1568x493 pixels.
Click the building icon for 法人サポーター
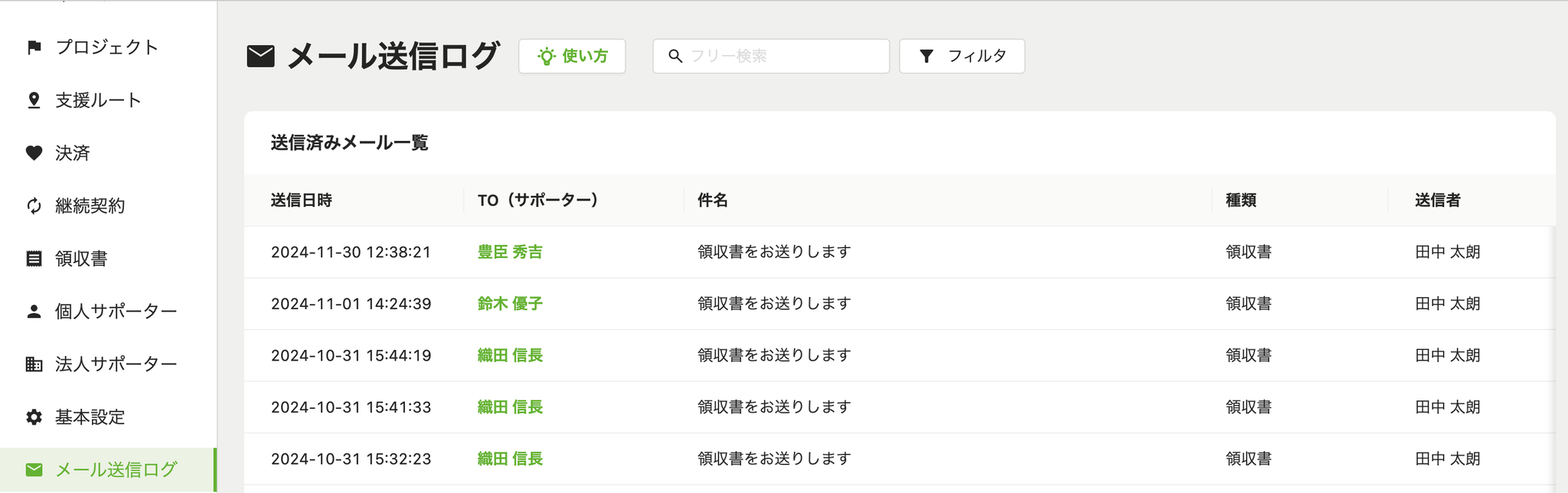[34, 364]
